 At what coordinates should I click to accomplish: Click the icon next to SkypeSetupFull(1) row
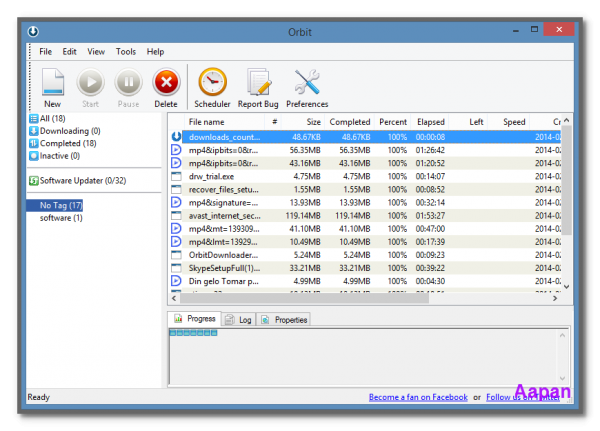coord(176,268)
